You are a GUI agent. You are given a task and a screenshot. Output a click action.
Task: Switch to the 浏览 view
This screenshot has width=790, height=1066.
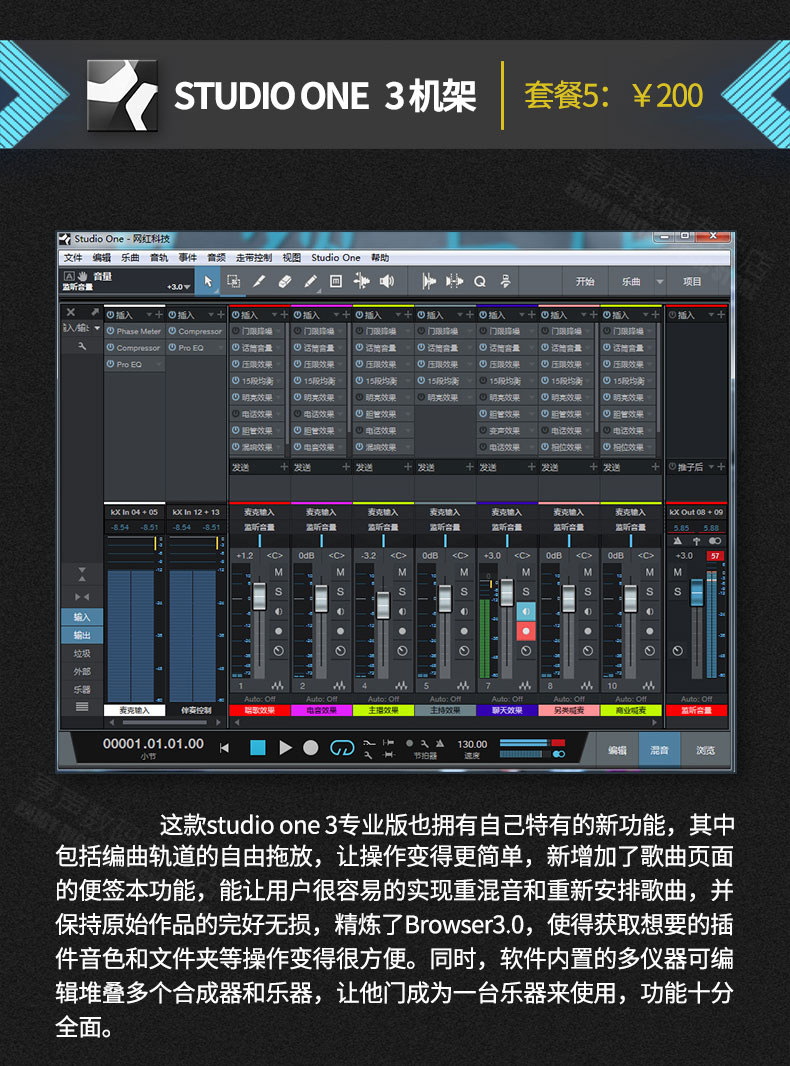(x=705, y=750)
